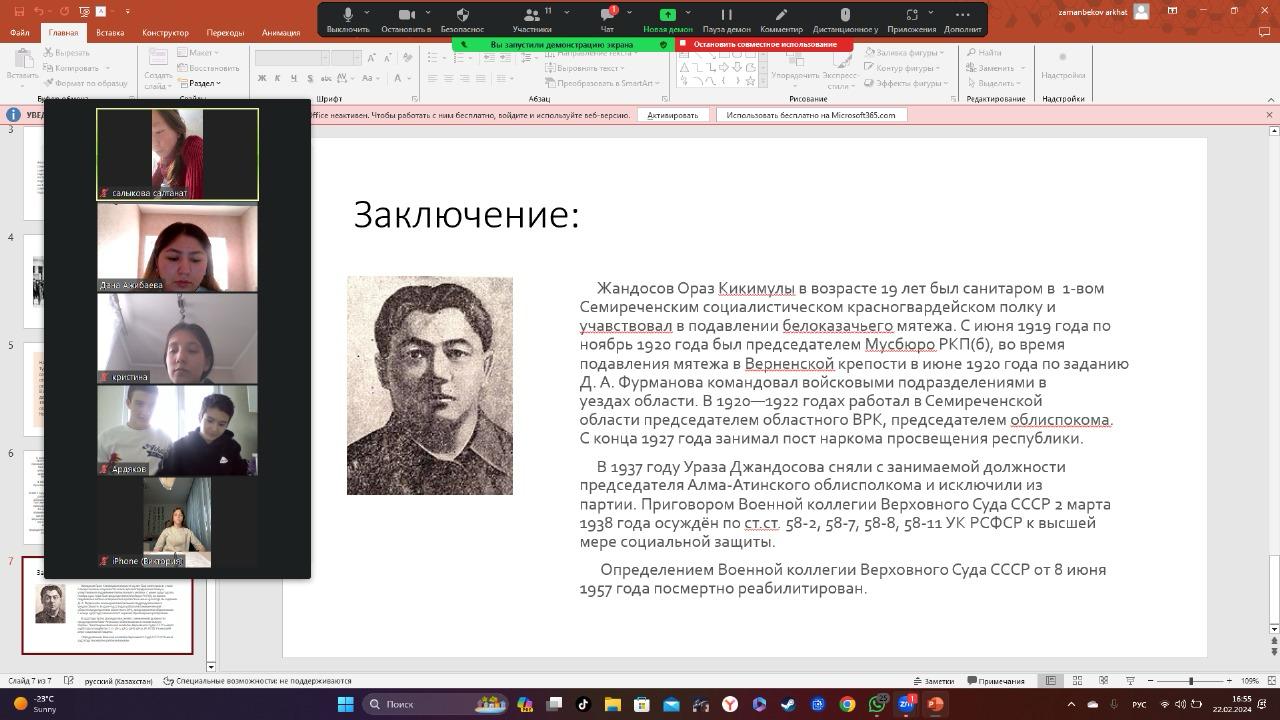Open font name combo box
Image resolution: width=1280 pixels, height=720 pixels.
click(x=292, y=57)
